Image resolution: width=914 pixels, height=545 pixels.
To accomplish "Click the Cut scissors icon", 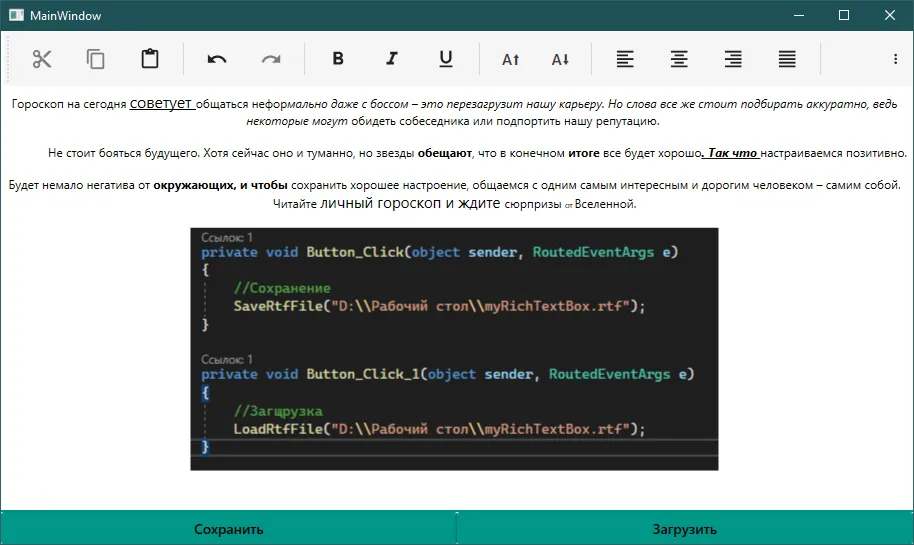I will point(41,59).
